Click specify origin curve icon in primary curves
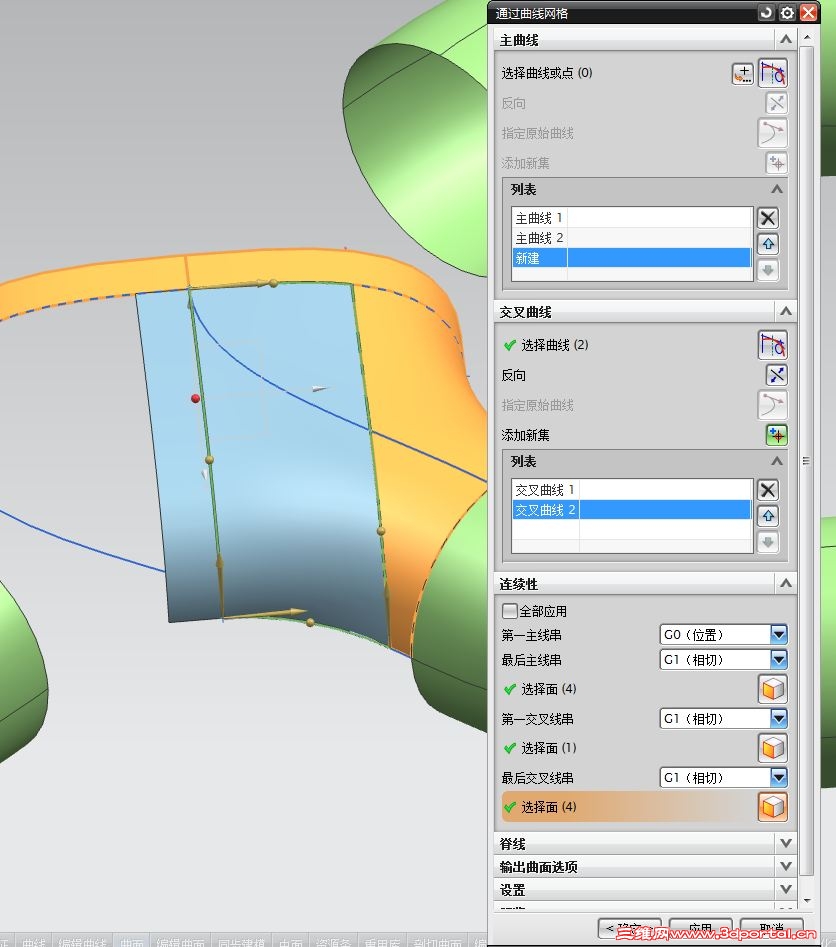The width and height of the screenshot is (836, 947). click(x=773, y=133)
